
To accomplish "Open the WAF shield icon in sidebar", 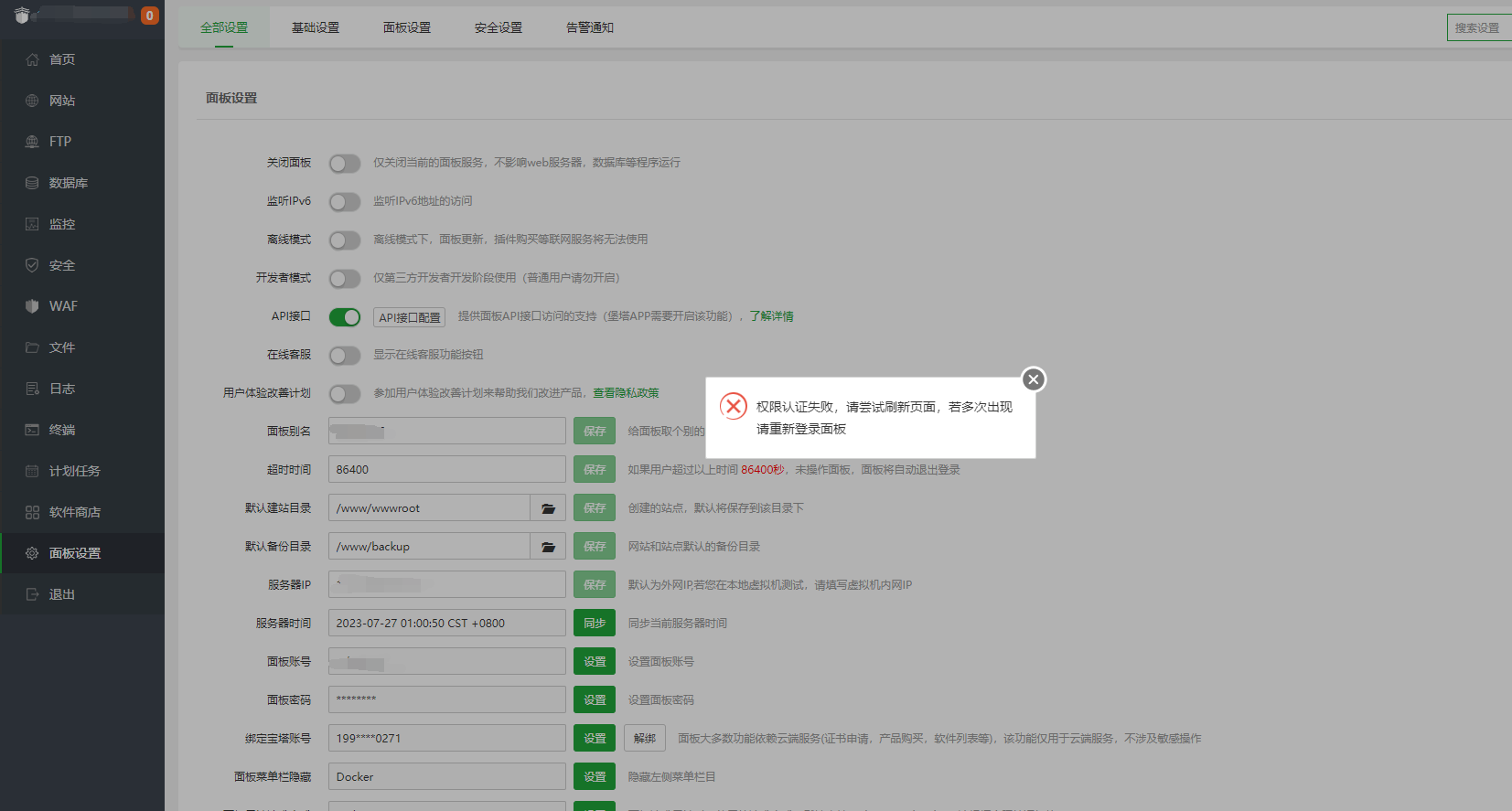I will [x=32, y=306].
